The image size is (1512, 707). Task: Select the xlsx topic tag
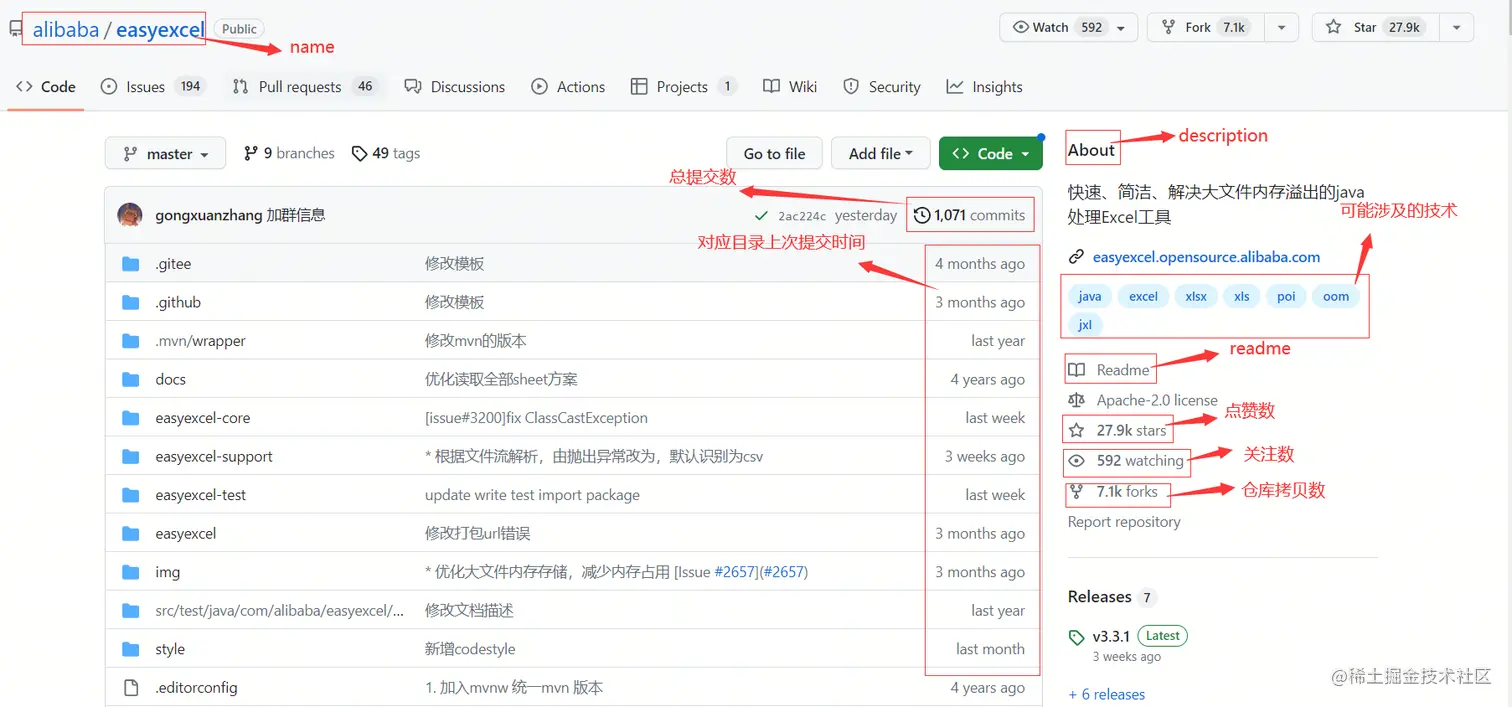point(1196,296)
